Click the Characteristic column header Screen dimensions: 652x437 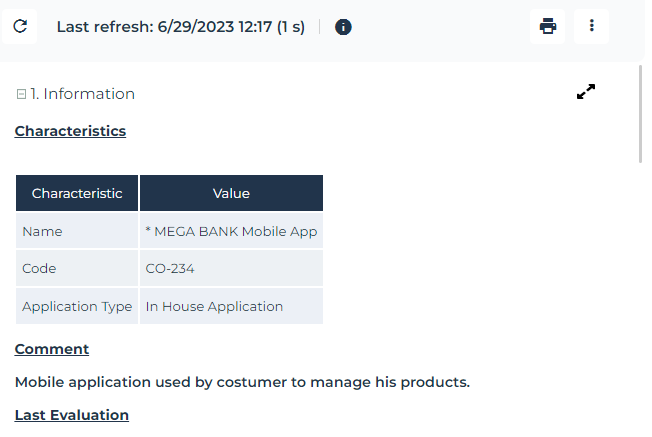pos(77,193)
